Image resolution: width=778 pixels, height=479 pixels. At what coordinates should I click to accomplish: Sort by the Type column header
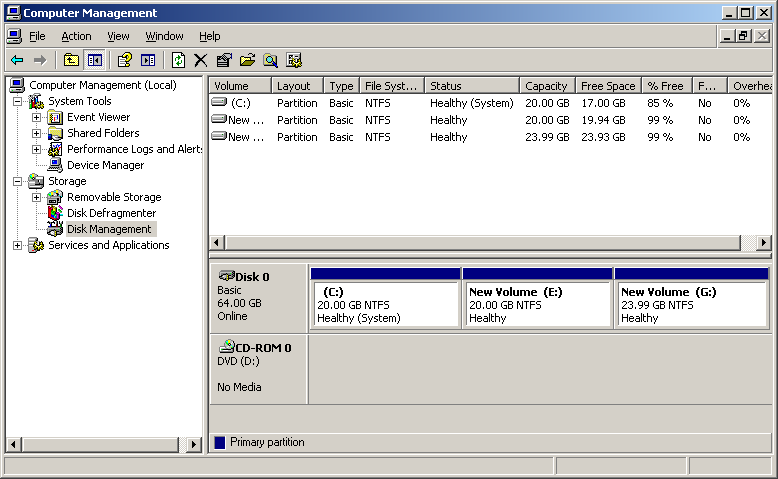(x=341, y=86)
